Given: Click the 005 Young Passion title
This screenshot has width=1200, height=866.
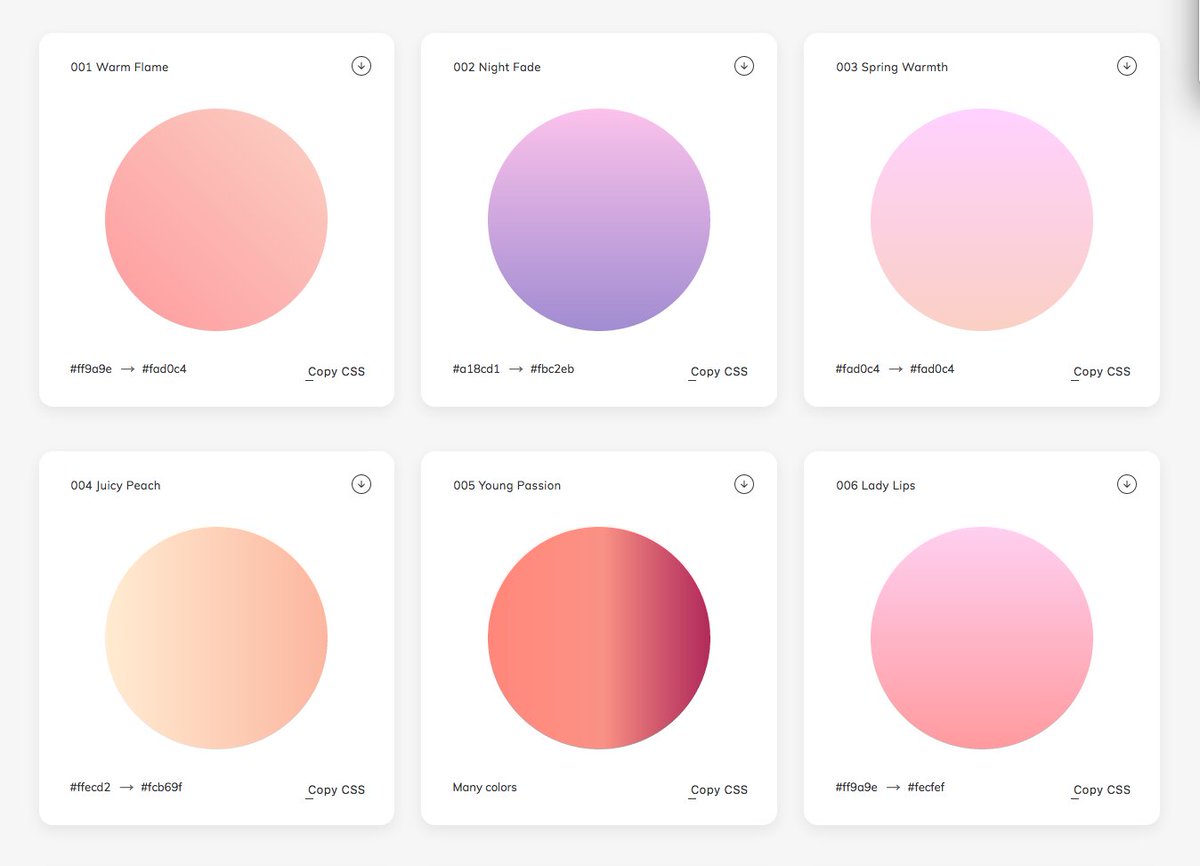Looking at the screenshot, I should coord(507,485).
